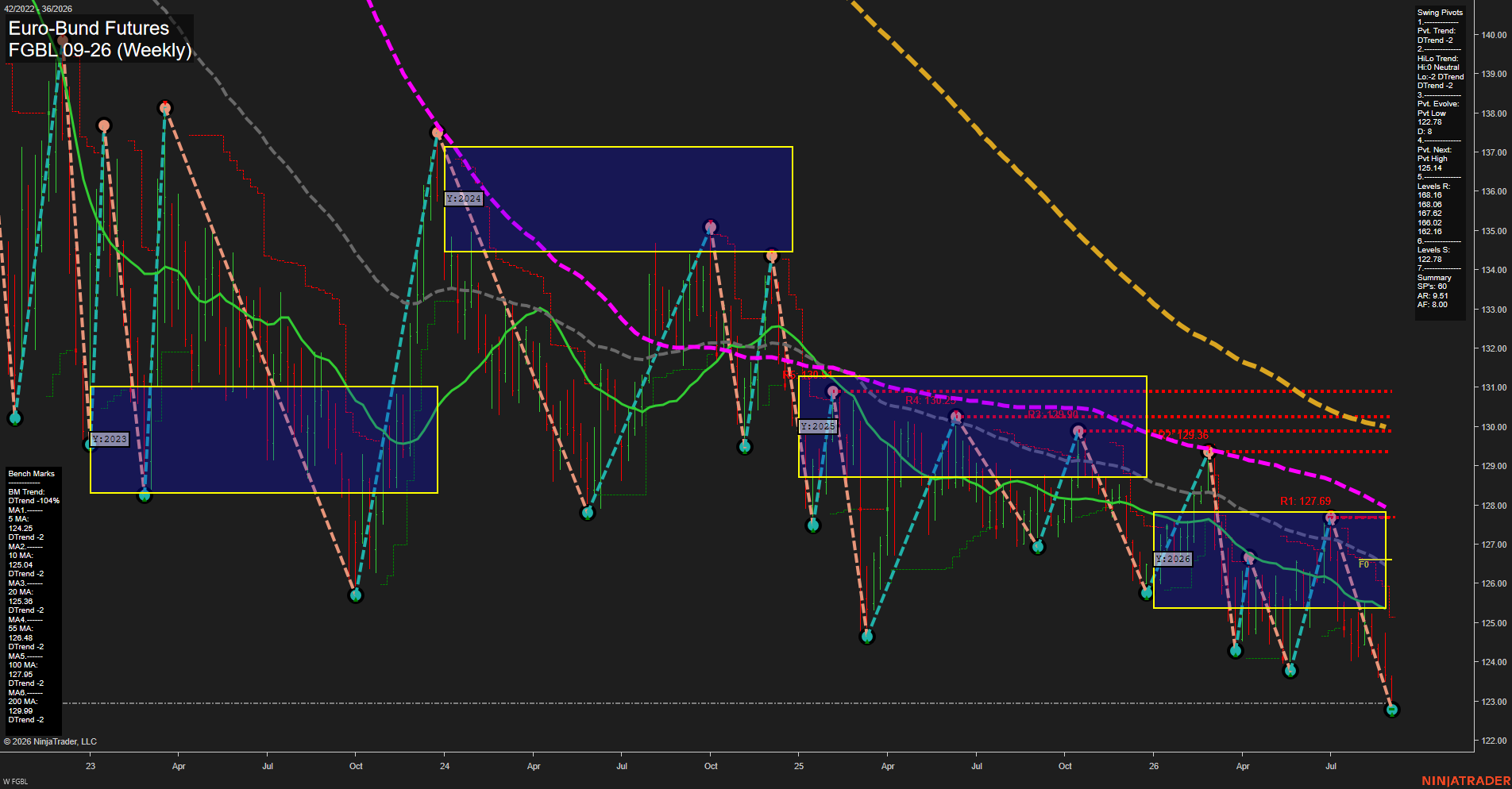The image size is (1512, 789).
Task: Click the '162.16' resistance level value
Action: [x=1429, y=232]
